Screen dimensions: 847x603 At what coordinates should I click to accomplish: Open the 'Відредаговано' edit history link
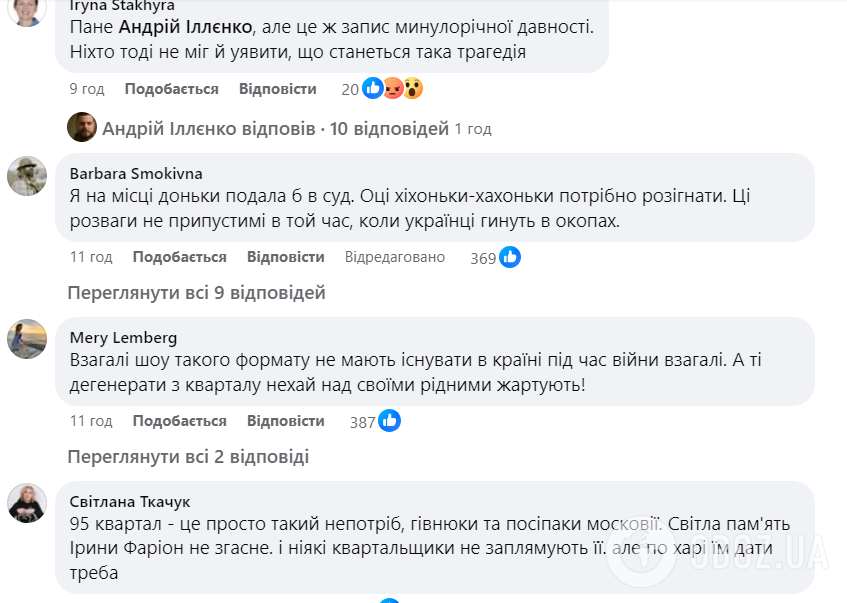click(395, 257)
